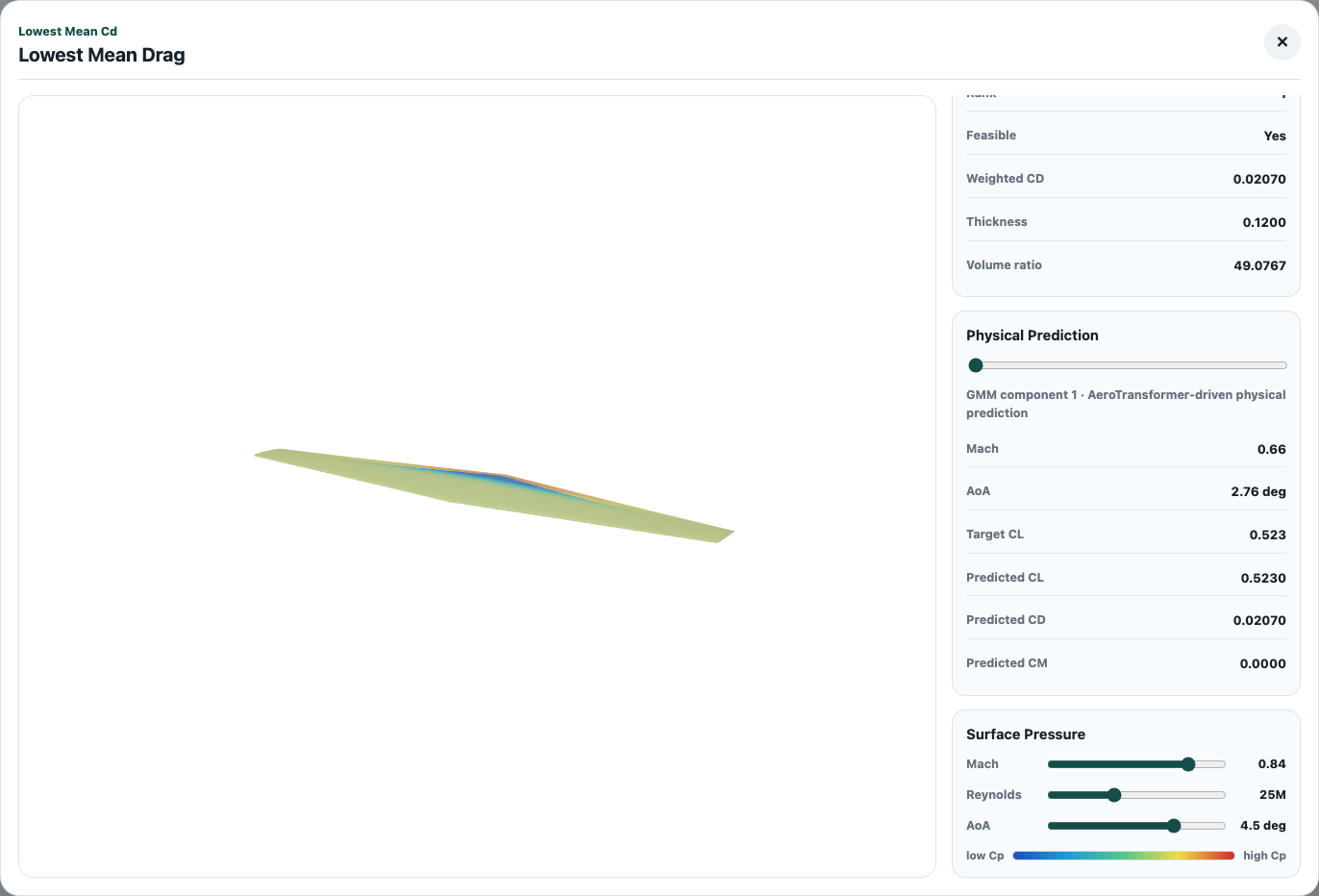Adjust the Surface Pressure Mach slider
Image resolution: width=1319 pixels, height=896 pixels.
pos(1136,764)
